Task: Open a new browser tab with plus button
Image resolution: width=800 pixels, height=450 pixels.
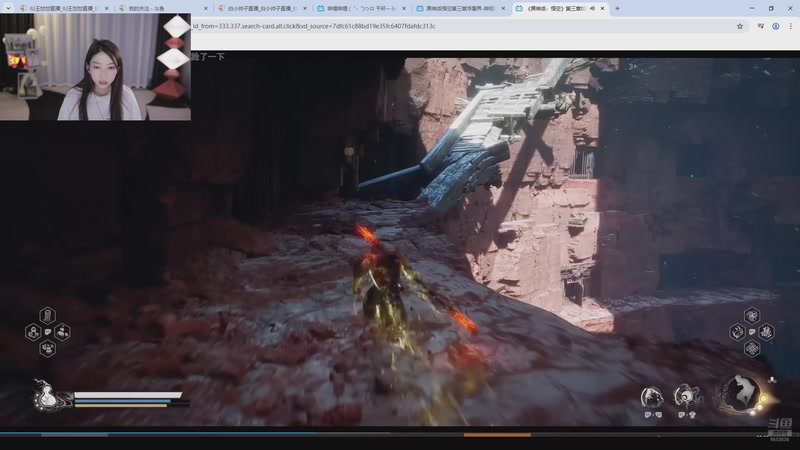Action: coord(617,8)
